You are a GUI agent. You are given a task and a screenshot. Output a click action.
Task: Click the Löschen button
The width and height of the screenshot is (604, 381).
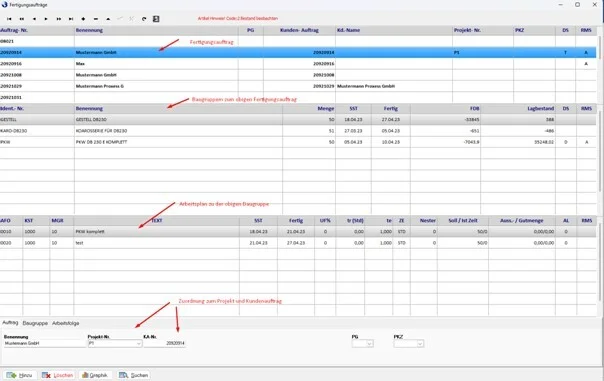tap(57, 375)
